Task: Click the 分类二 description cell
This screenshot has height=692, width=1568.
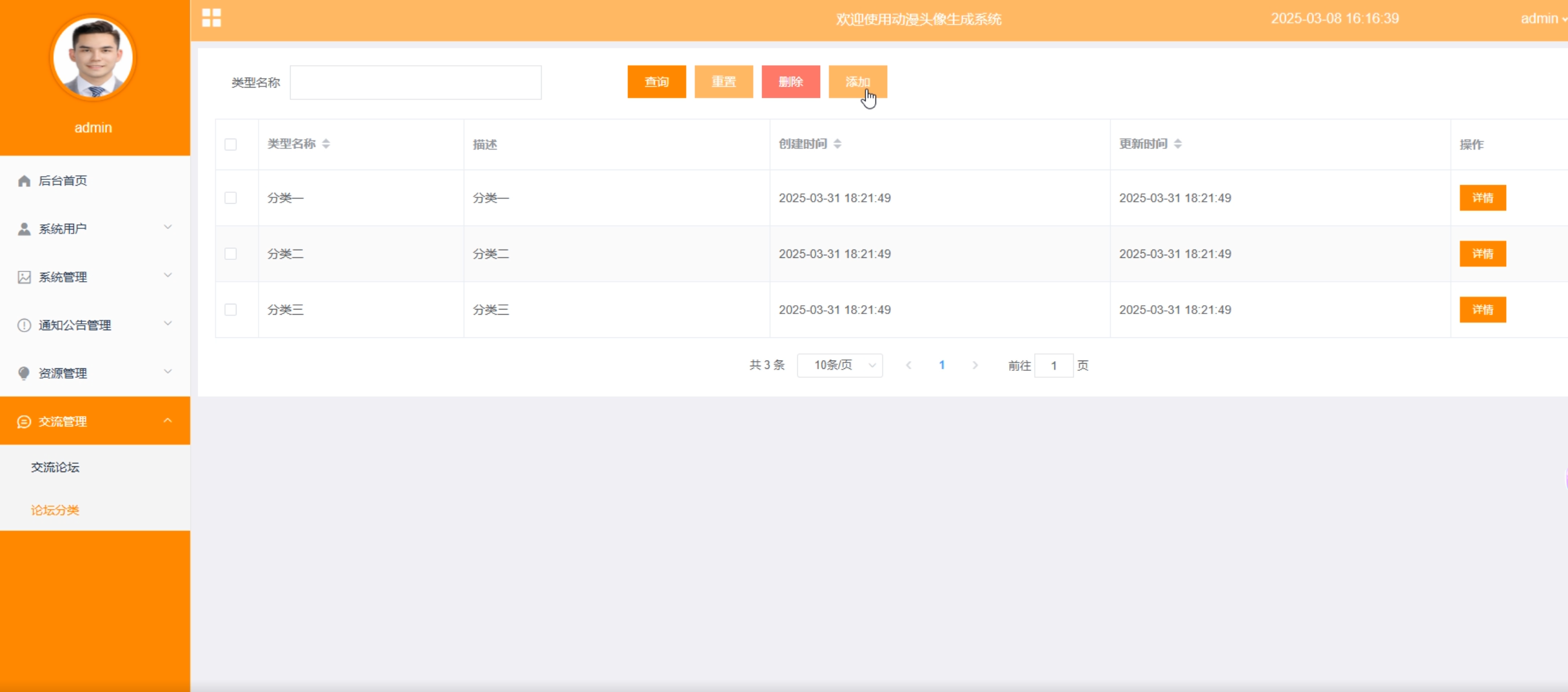Action: coord(616,254)
